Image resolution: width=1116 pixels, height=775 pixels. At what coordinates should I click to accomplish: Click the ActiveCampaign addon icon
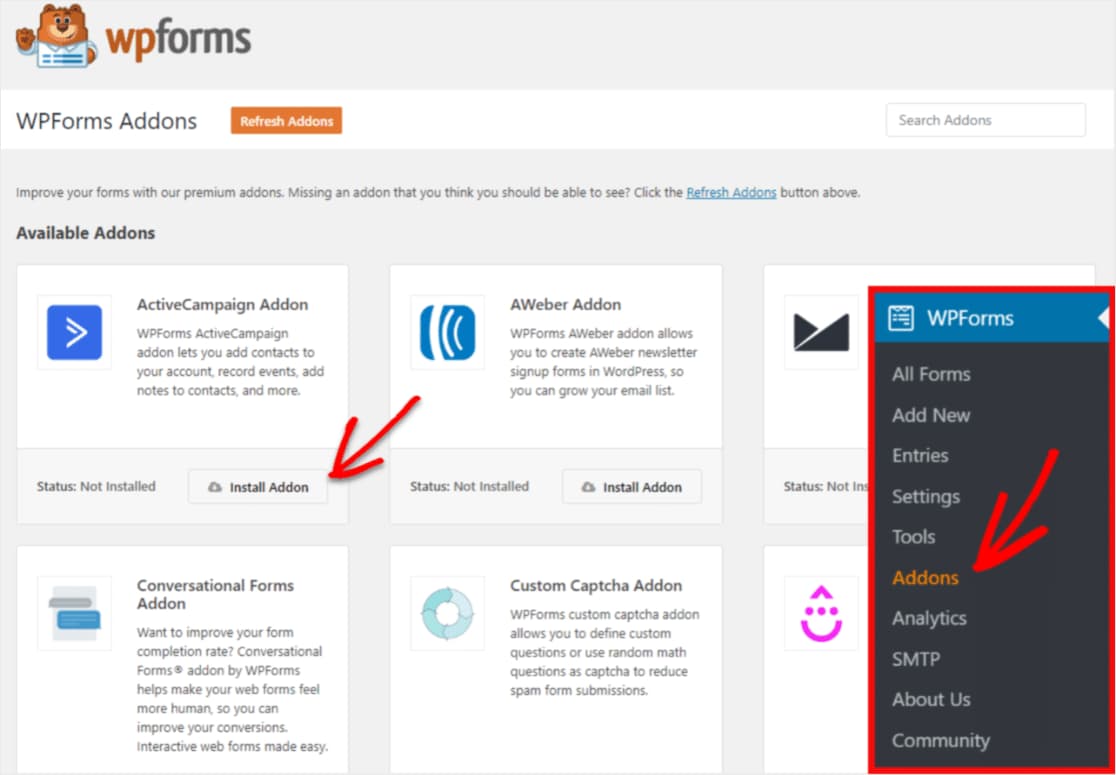pyautogui.click(x=75, y=334)
